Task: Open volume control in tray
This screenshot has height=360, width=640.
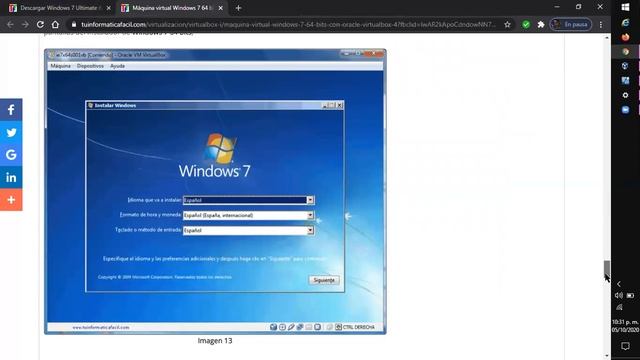Action: tap(619, 296)
